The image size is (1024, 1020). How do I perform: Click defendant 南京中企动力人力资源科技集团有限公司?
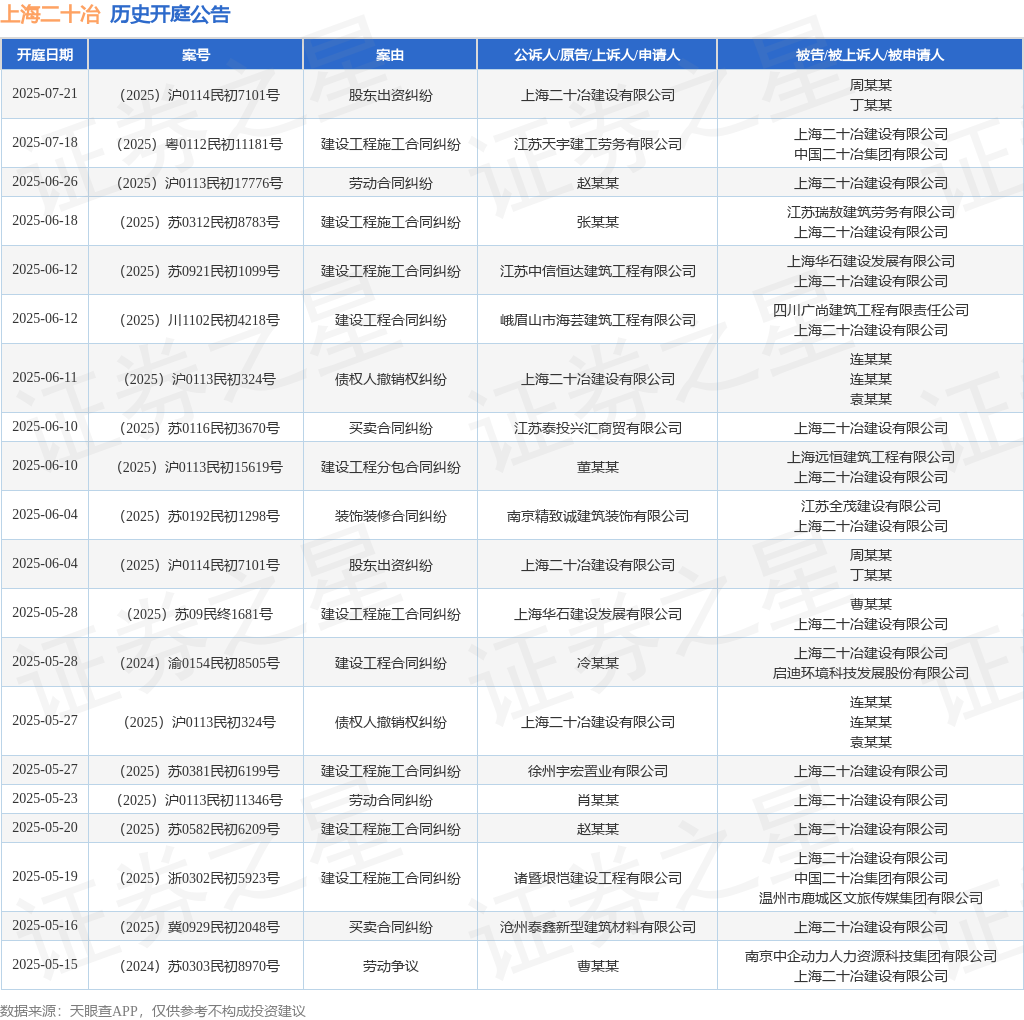871,956
